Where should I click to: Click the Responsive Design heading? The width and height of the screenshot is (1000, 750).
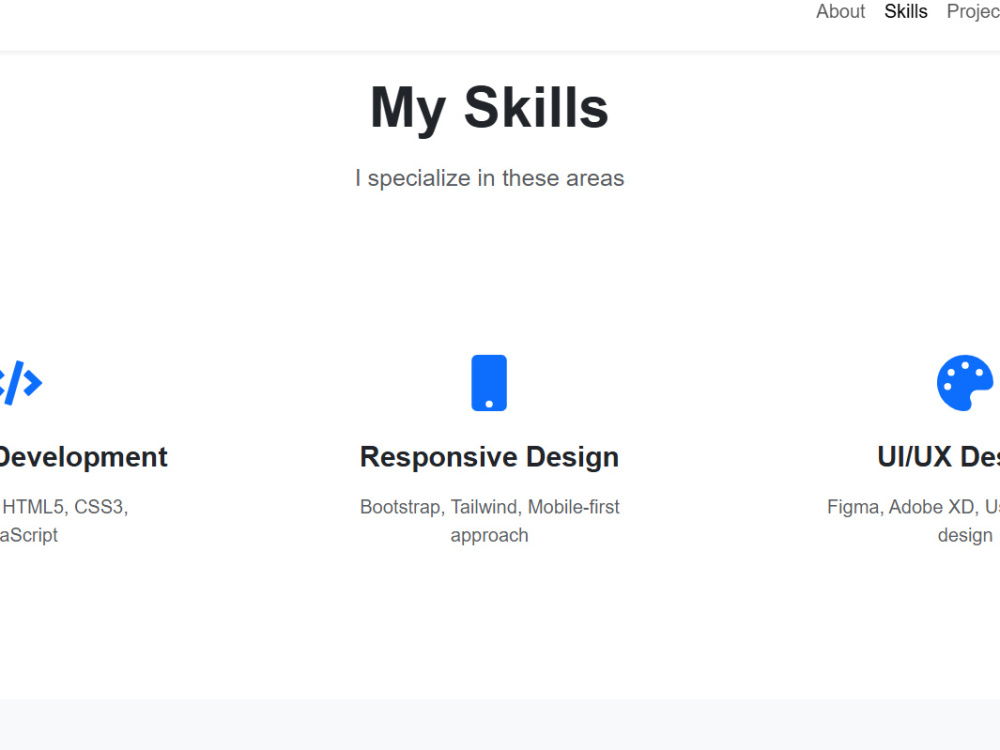[x=489, y=457]
